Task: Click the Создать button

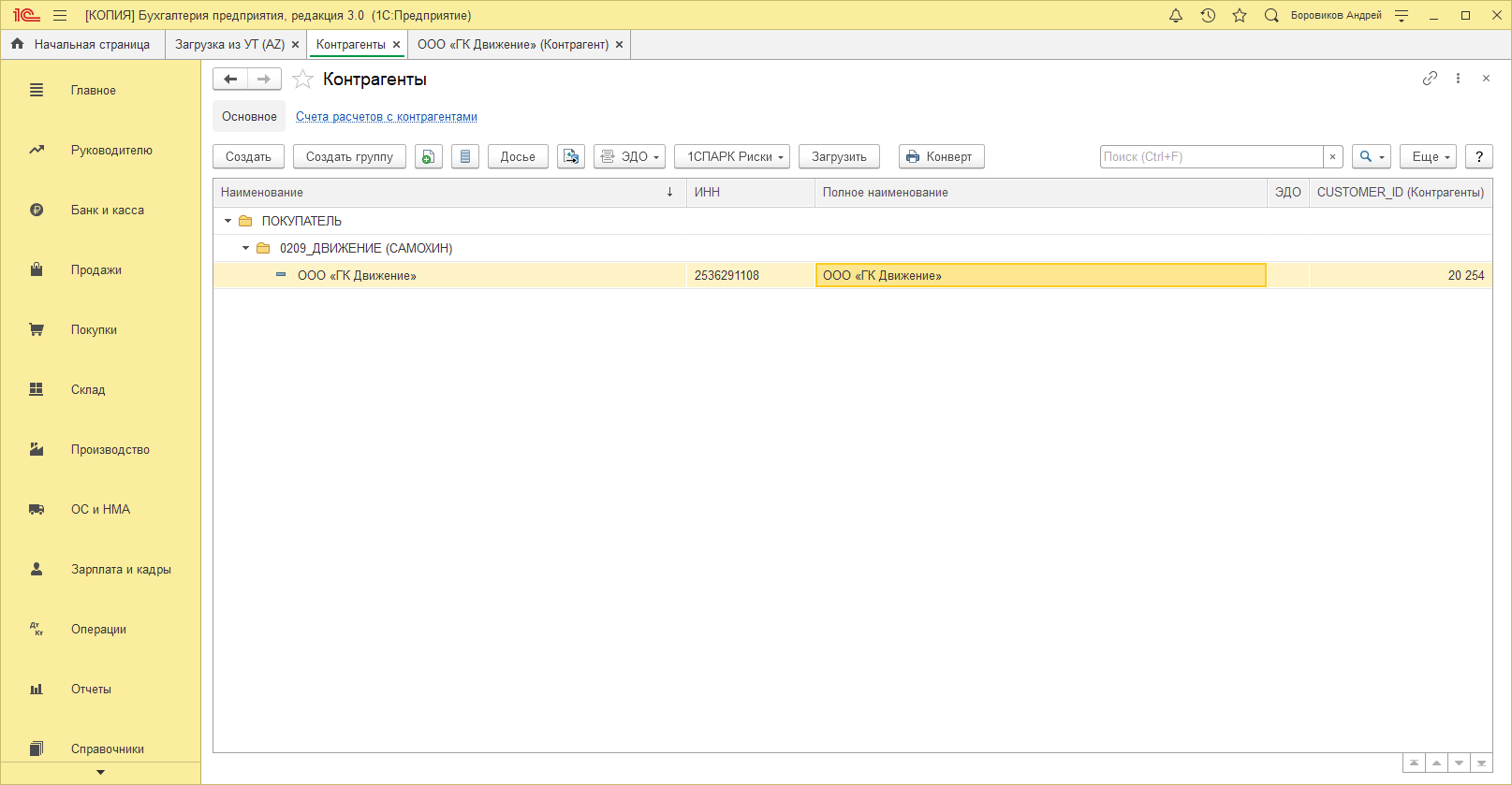Action: [248, 157]
